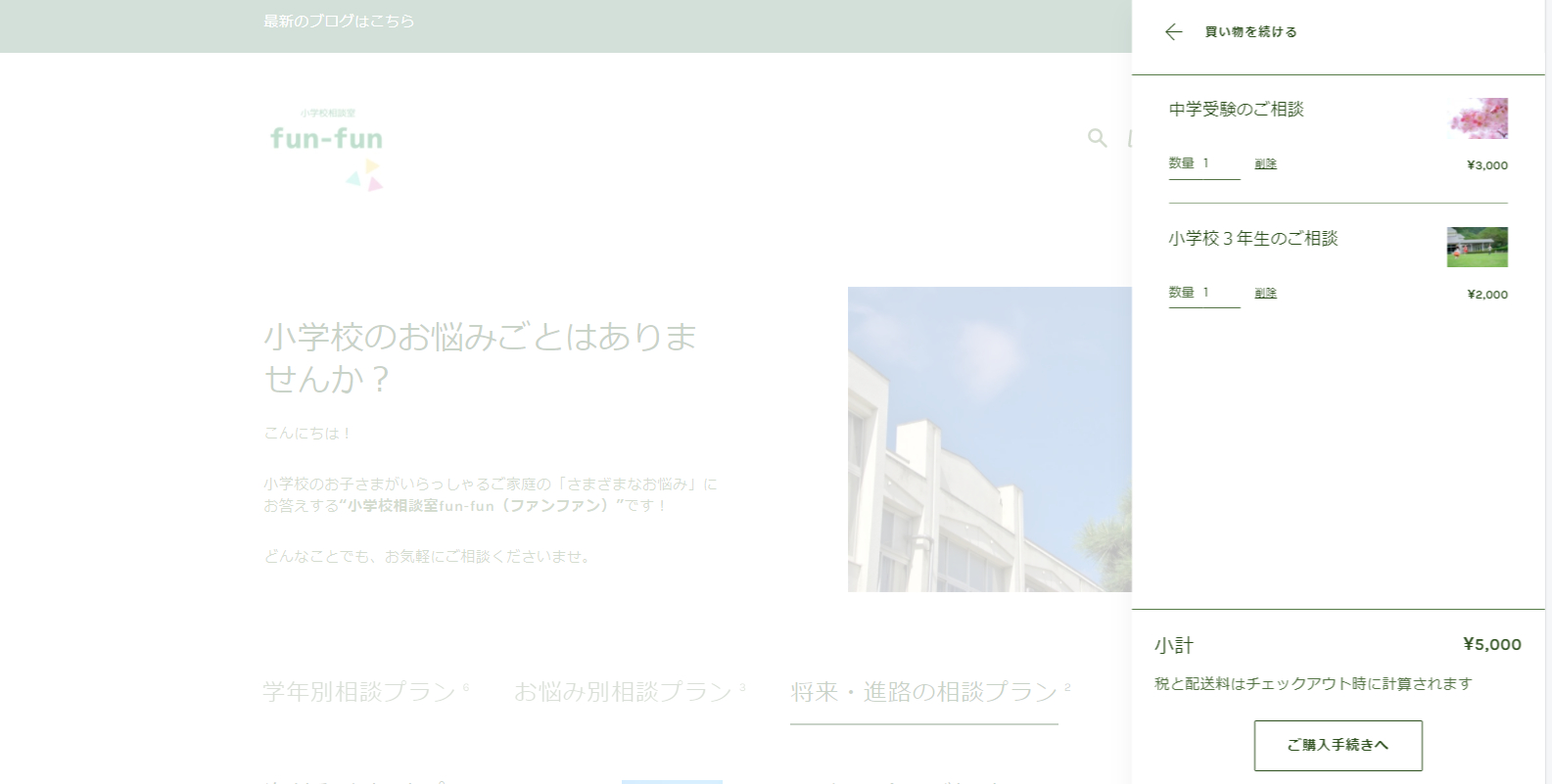Click the school building hero image
Image resolution: width=1552 pixels, height=784 pixels.
coord(990,439)
